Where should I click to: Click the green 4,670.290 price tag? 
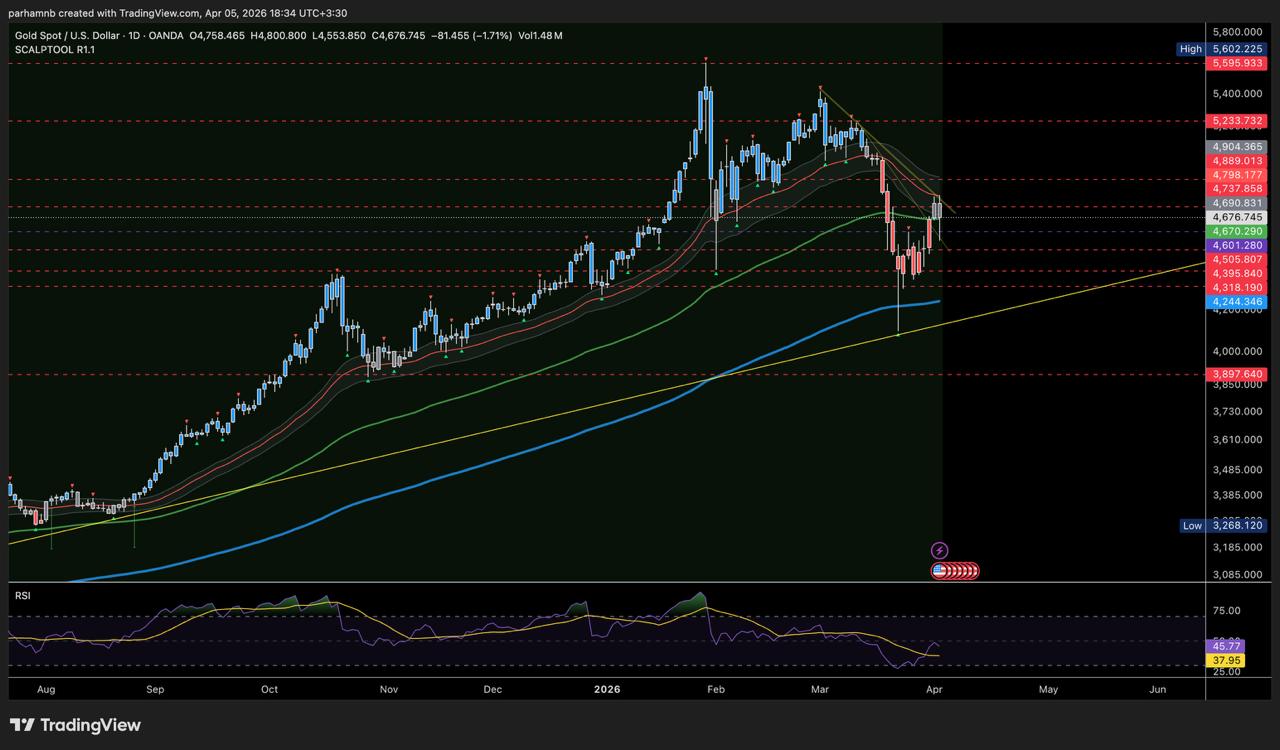1238,231
